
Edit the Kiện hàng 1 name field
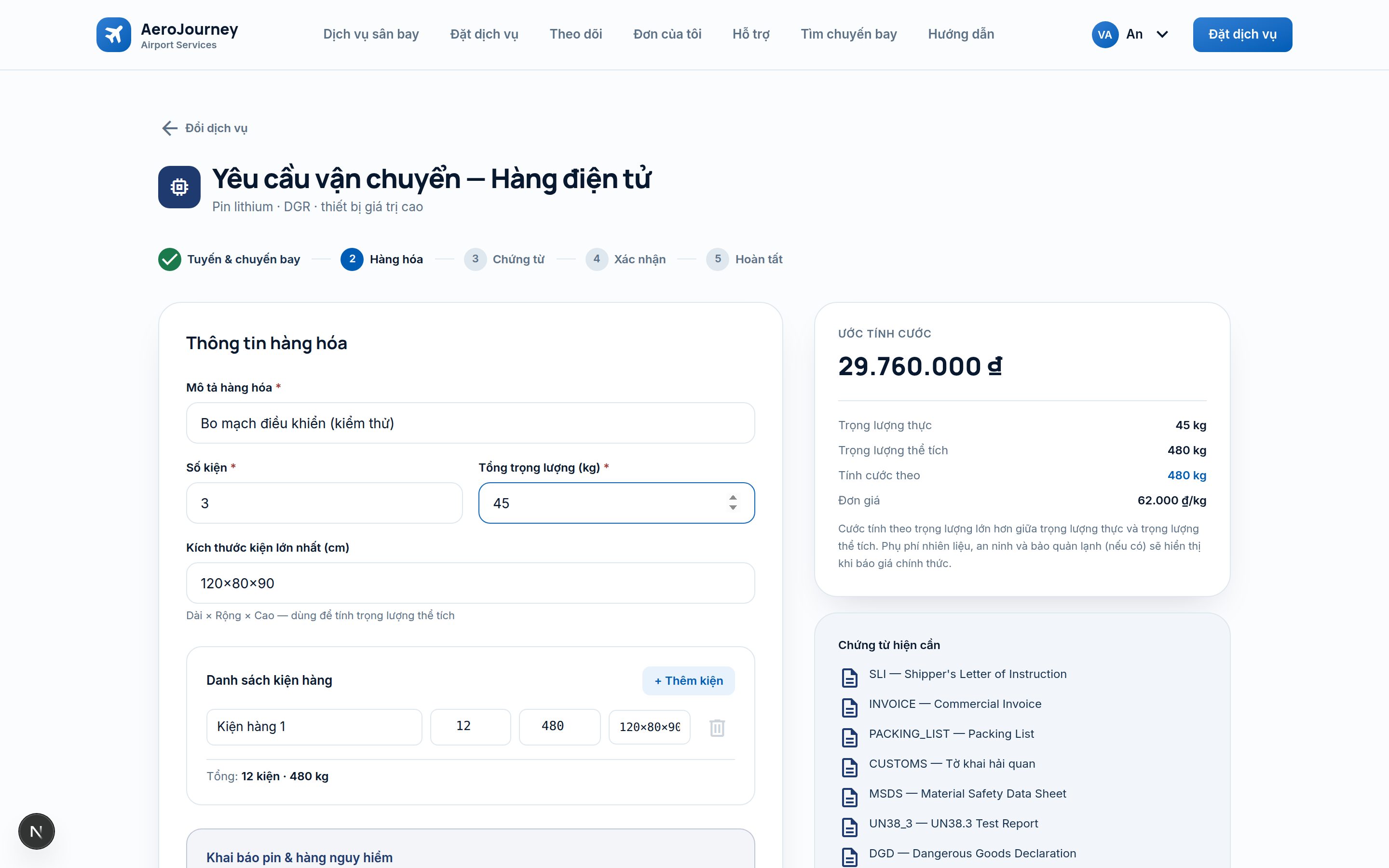click(314, 727)
